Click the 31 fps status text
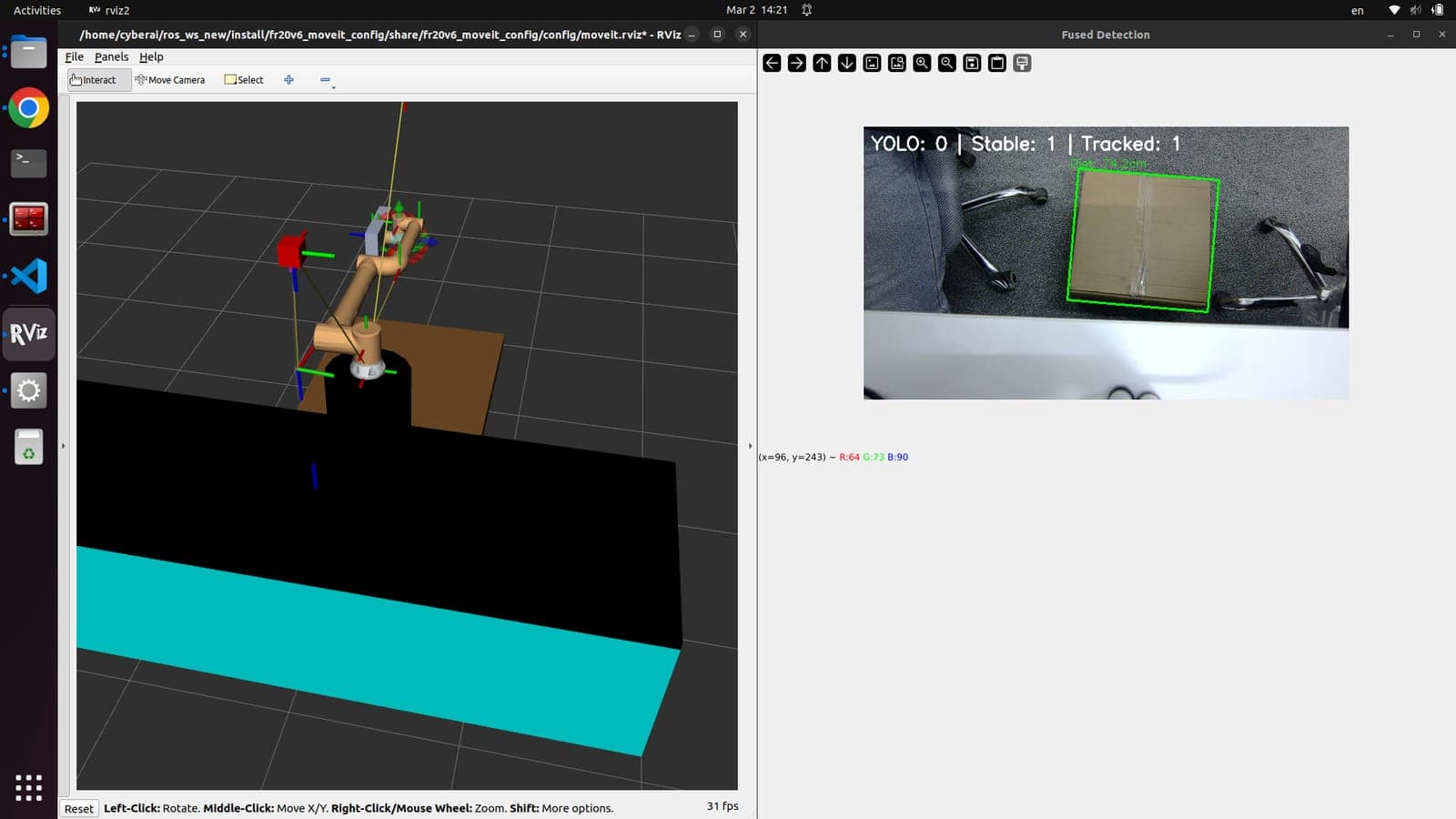 (723, 806)
